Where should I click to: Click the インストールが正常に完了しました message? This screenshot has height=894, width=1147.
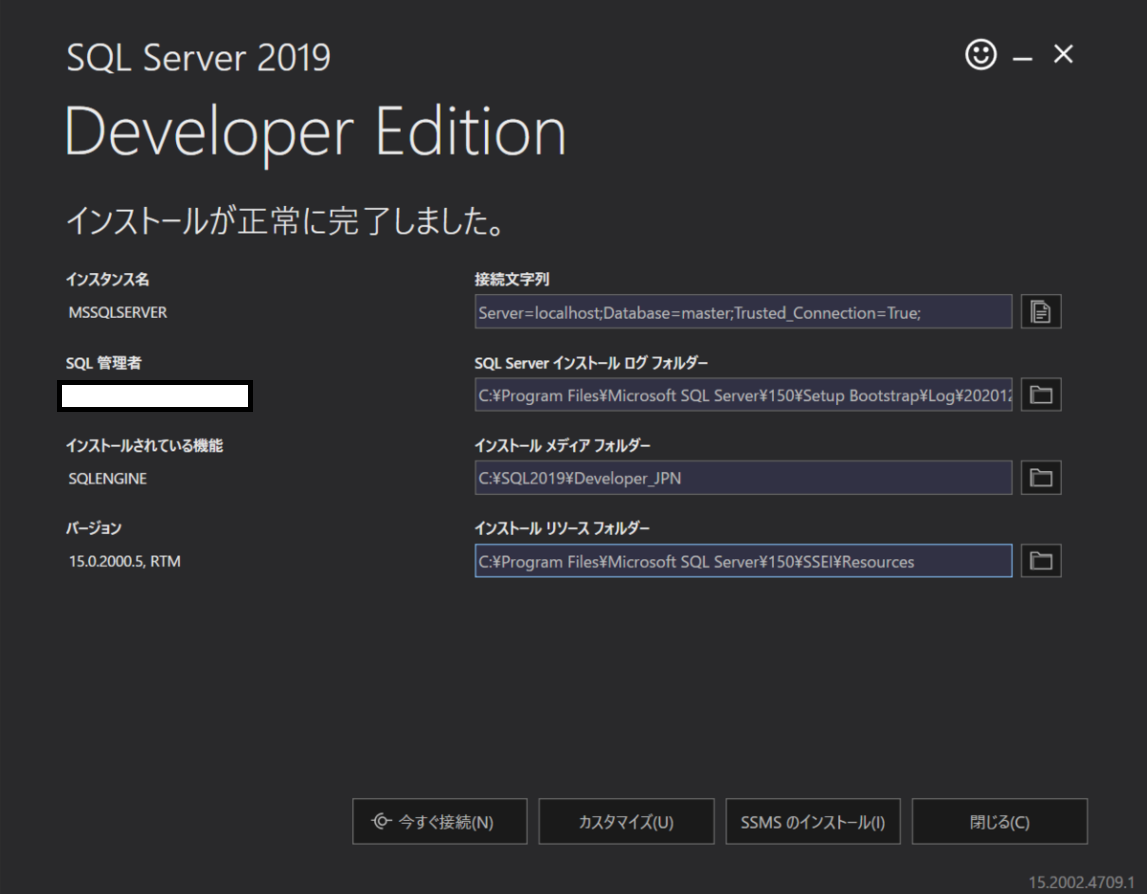(285, 220)
